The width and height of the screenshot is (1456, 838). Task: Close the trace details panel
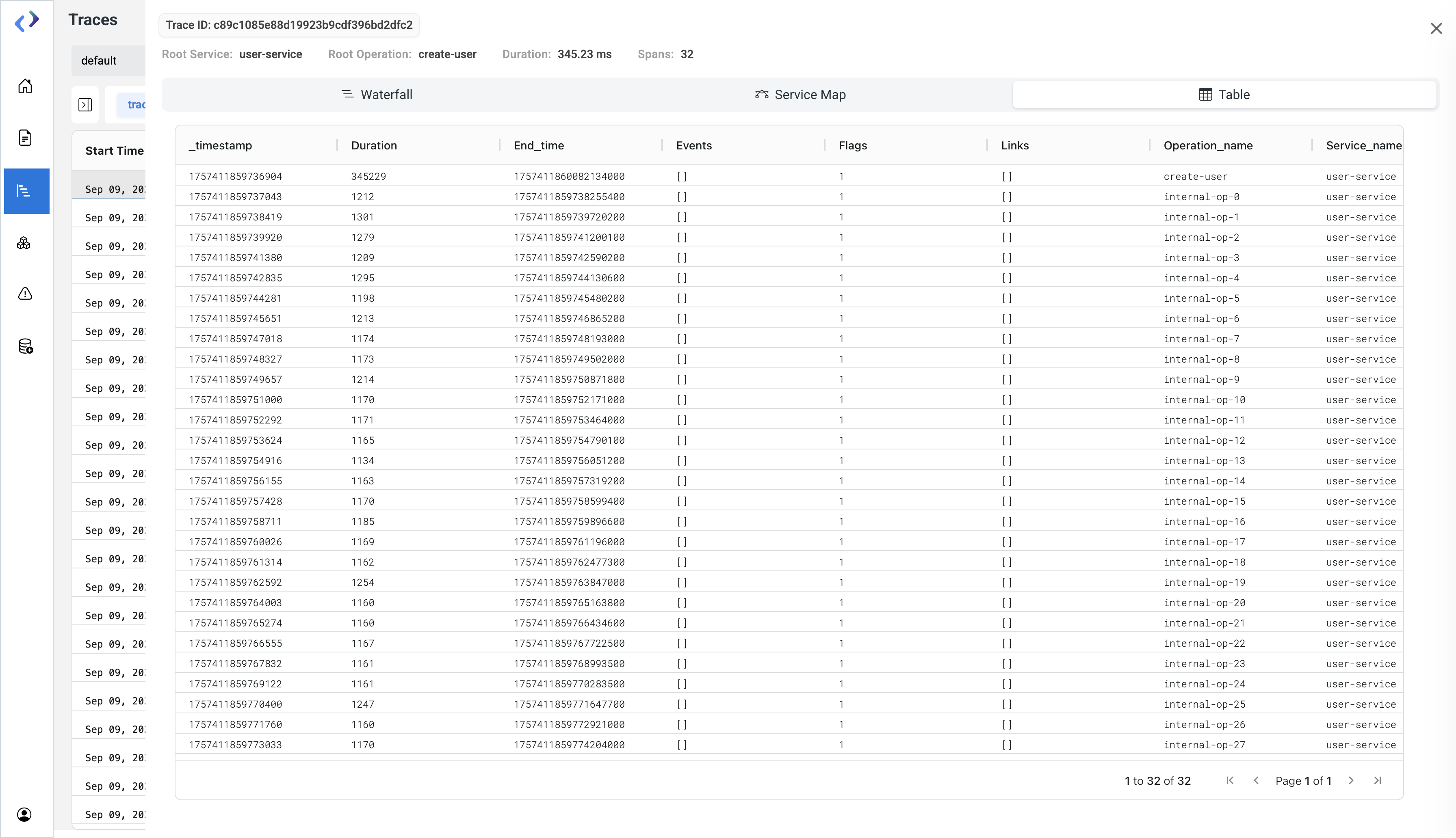1436,29
